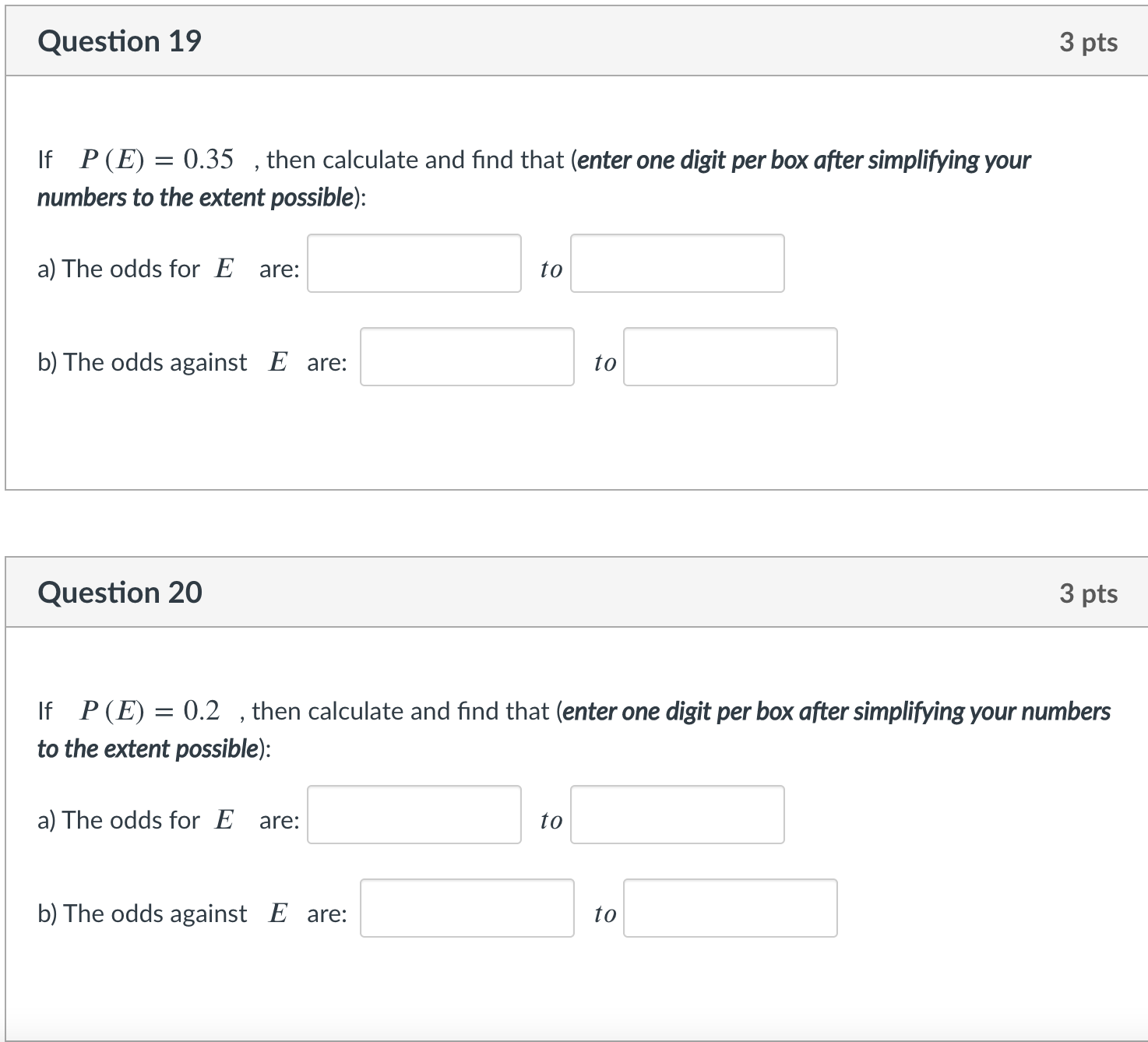Image resolution: width=1148 pixels, height=1042 pixels.
Task: Click the odds-for denominator box in Question 19
Action: (677, 264)
